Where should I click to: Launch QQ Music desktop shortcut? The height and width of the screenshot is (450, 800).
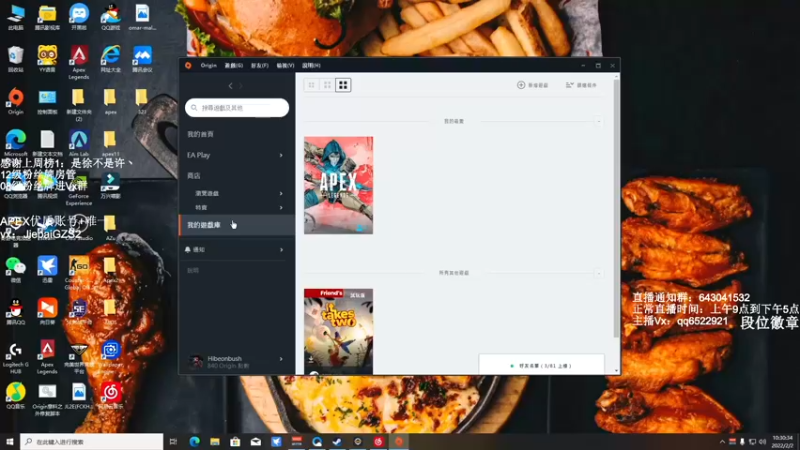tap(16, 396)
